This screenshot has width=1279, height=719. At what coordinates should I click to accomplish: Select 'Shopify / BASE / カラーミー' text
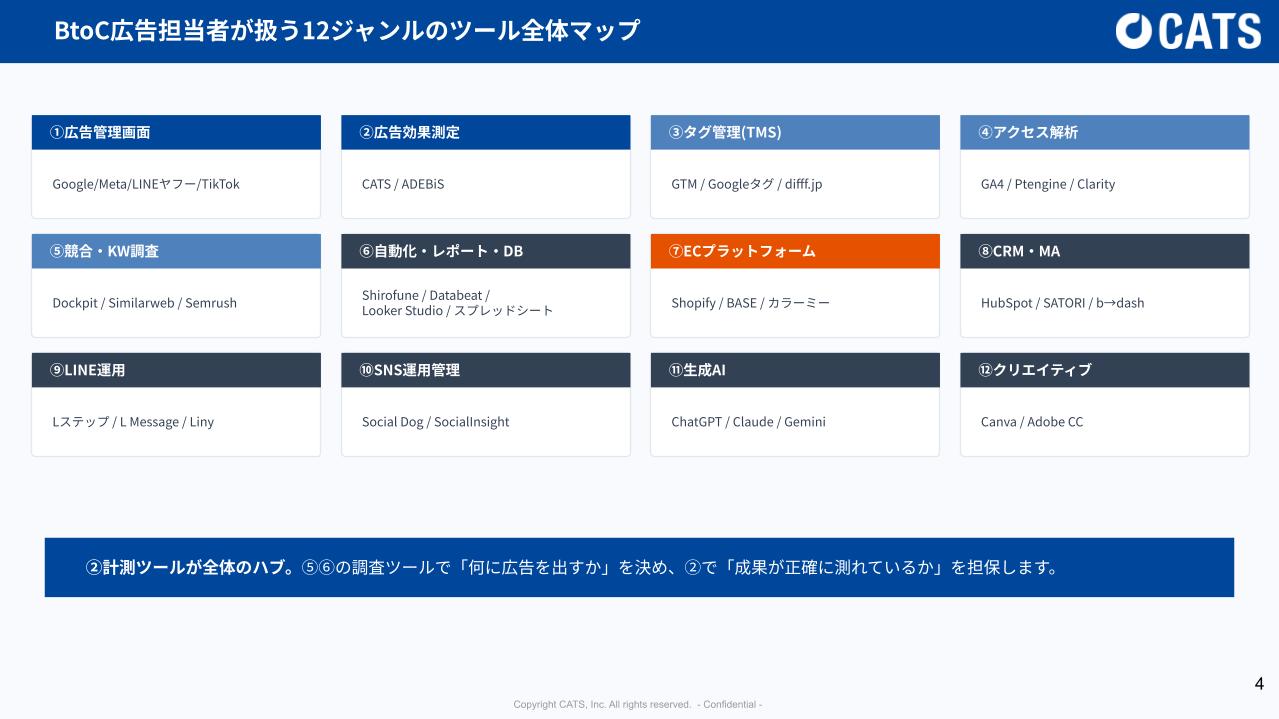(x=751, y=303)
